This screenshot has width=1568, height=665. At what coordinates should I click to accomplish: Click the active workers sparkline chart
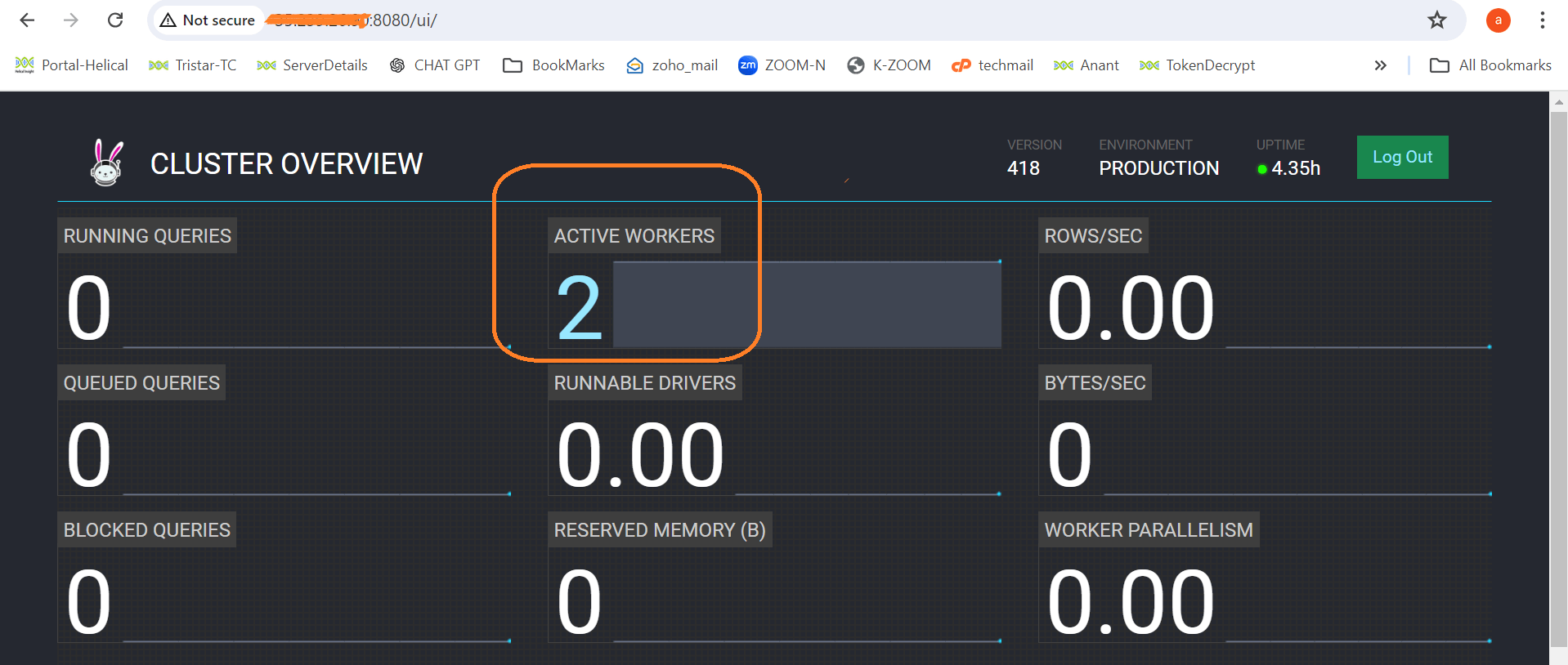tap(807, 304)
